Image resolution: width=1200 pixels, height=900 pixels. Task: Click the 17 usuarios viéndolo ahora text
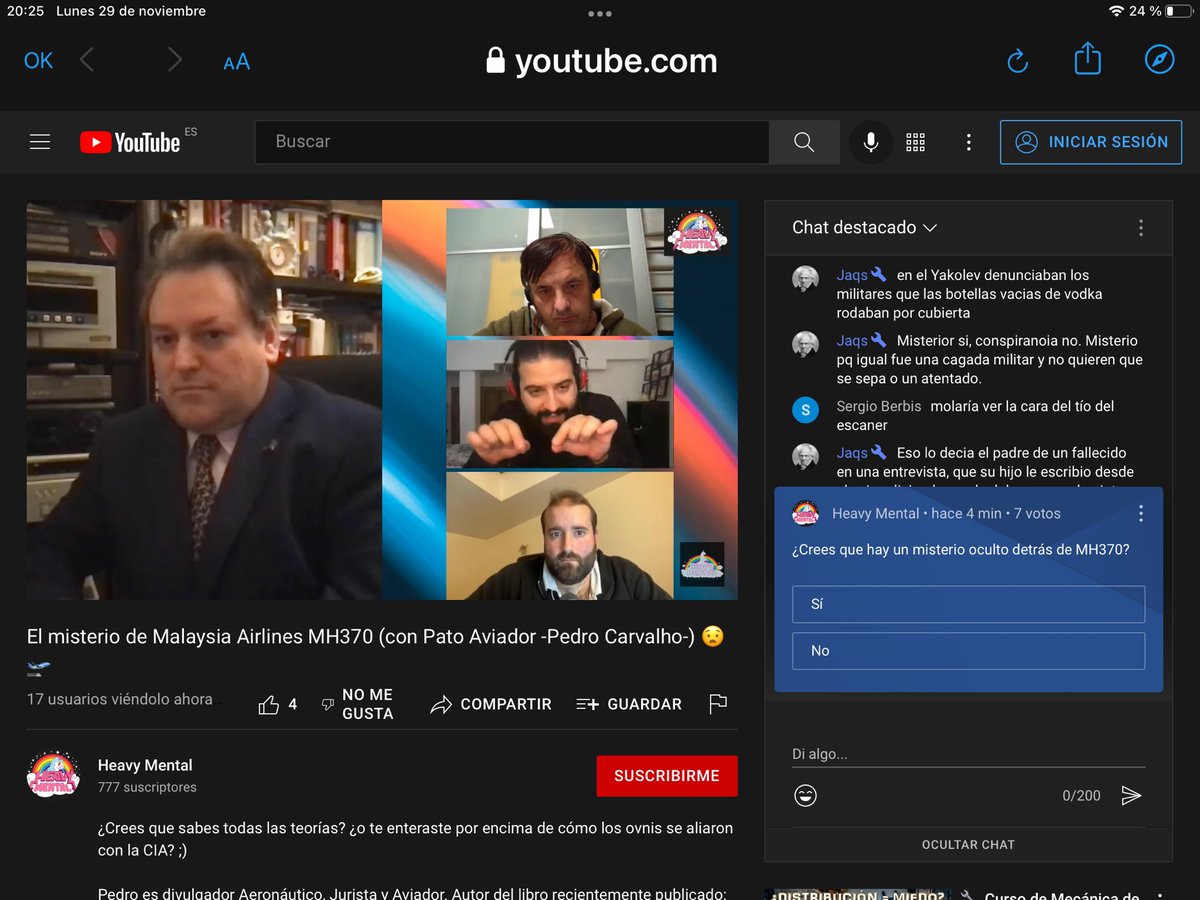coord(120,699)
